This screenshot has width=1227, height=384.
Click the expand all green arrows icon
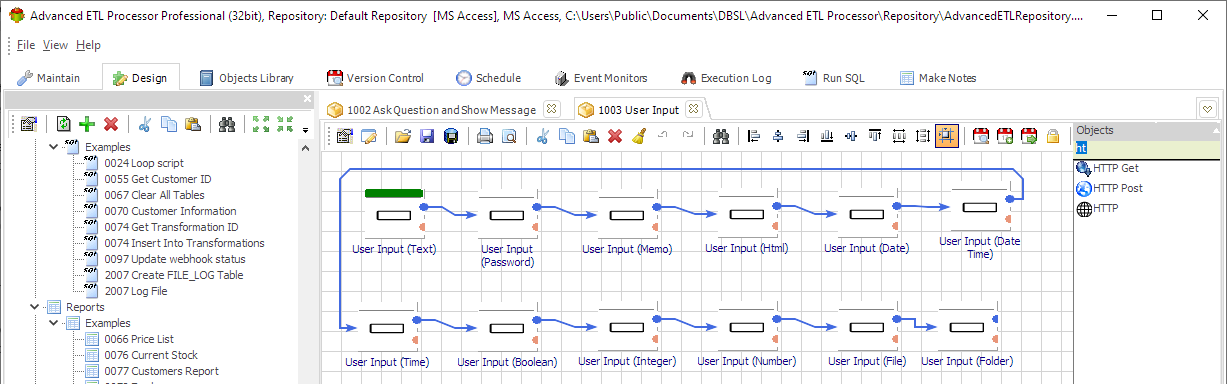tap(261, 124)
